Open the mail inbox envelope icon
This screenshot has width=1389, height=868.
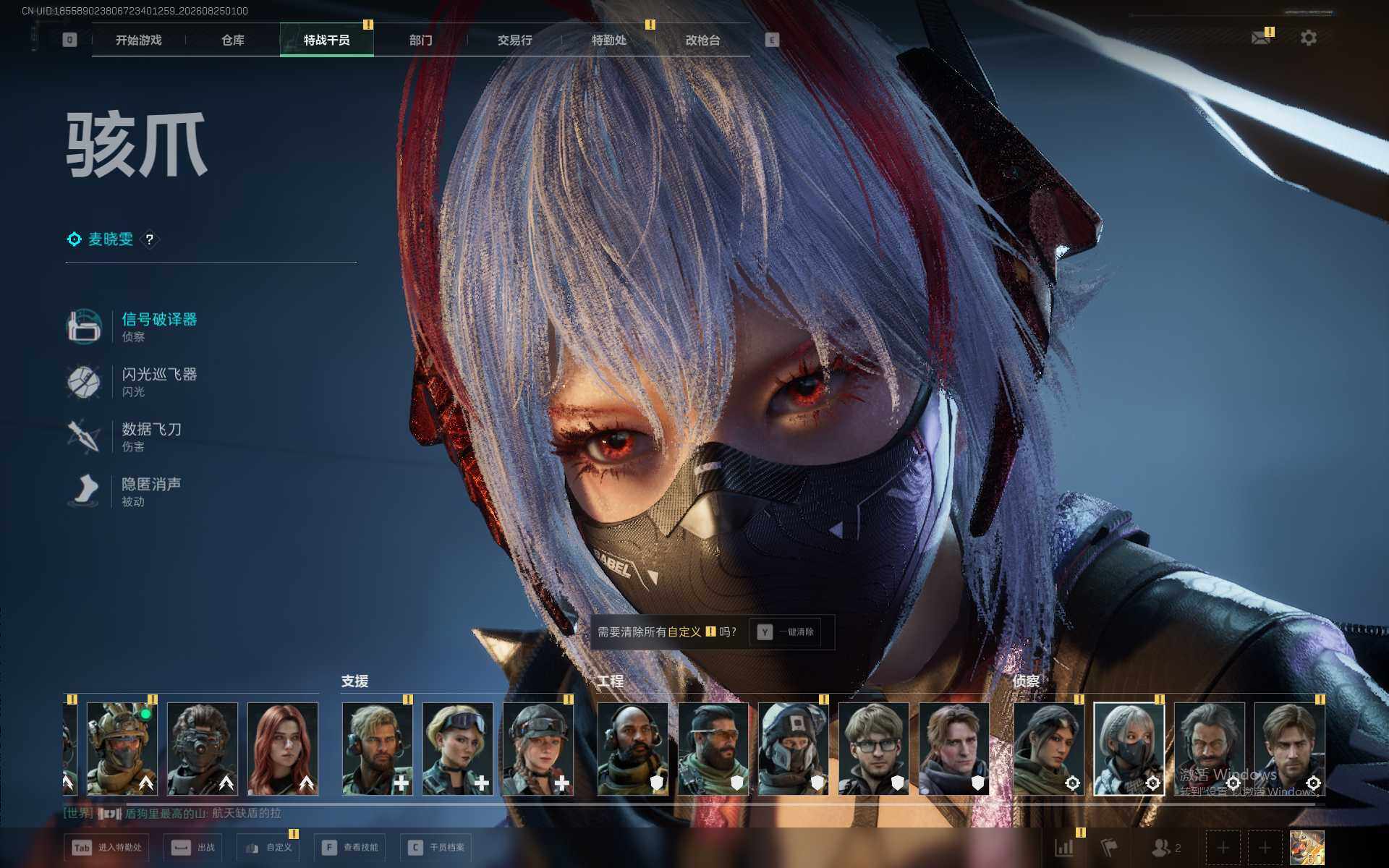coord(1260,38)
